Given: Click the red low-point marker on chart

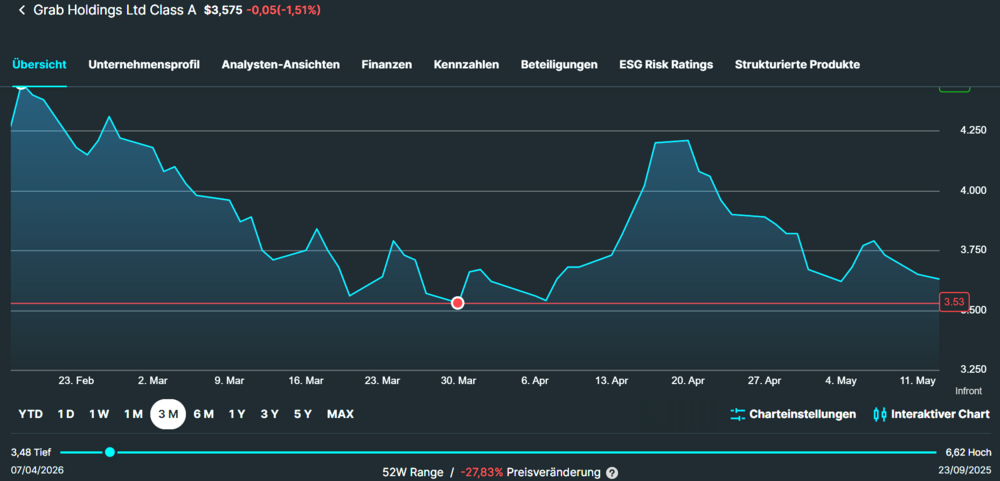Looking at the screenshot, I should [457, 303].
